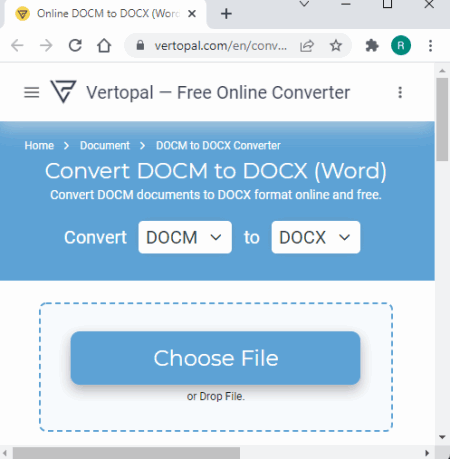Open the Vertopal hamburger menu
Image resolution: width=450 pixels, height=459 pixels.
(32, 92)
